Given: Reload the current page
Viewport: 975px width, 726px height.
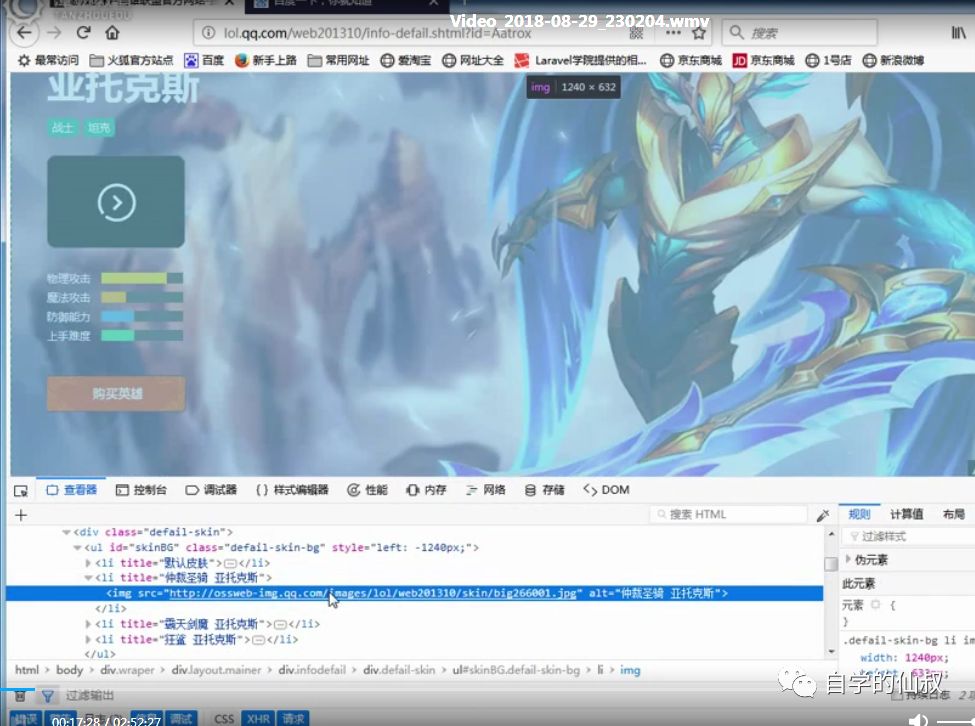Looking at the screenshot, I should (83, 32).
